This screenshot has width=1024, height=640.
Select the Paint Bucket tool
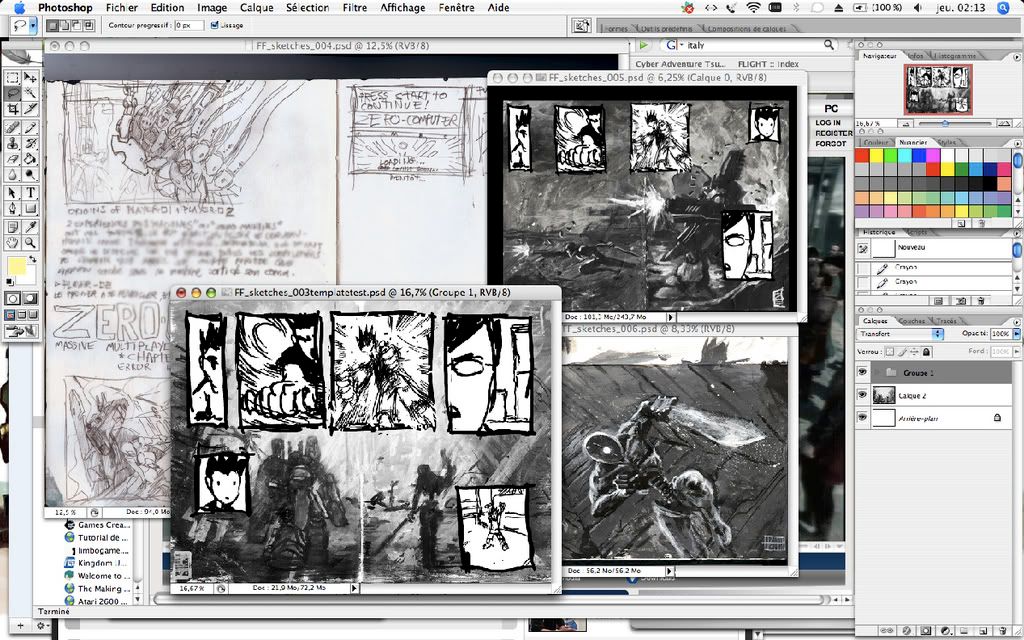(x=30, y=159)
